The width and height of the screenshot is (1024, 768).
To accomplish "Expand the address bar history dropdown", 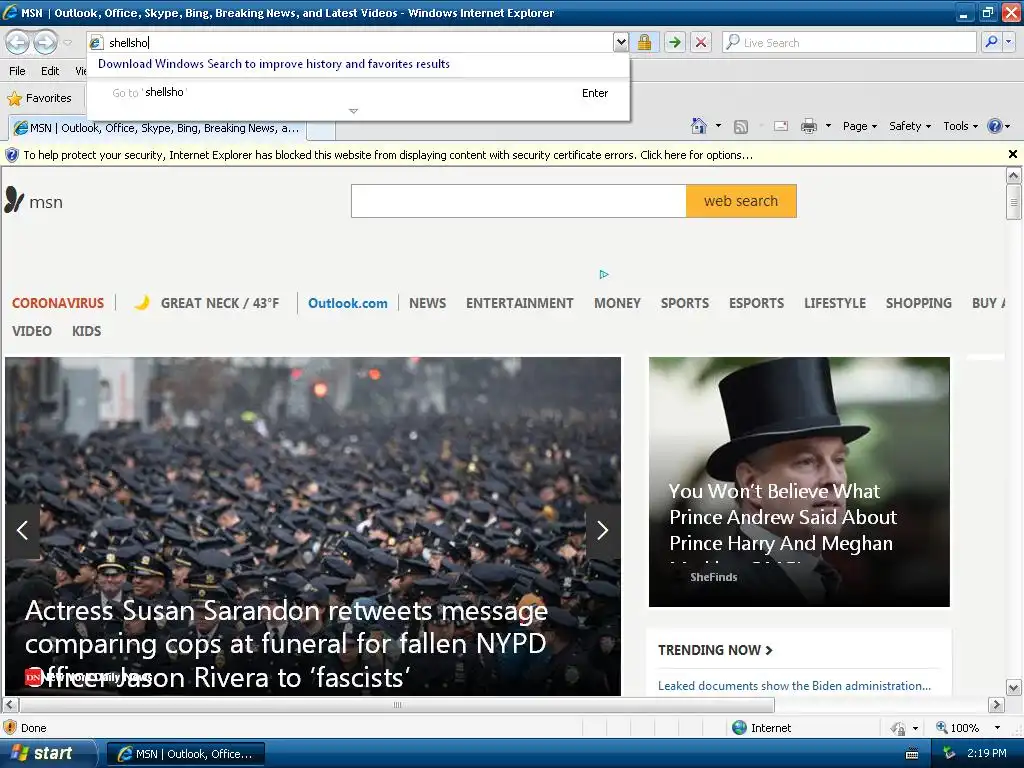I will pyautogui.click(x=621, y=42).
